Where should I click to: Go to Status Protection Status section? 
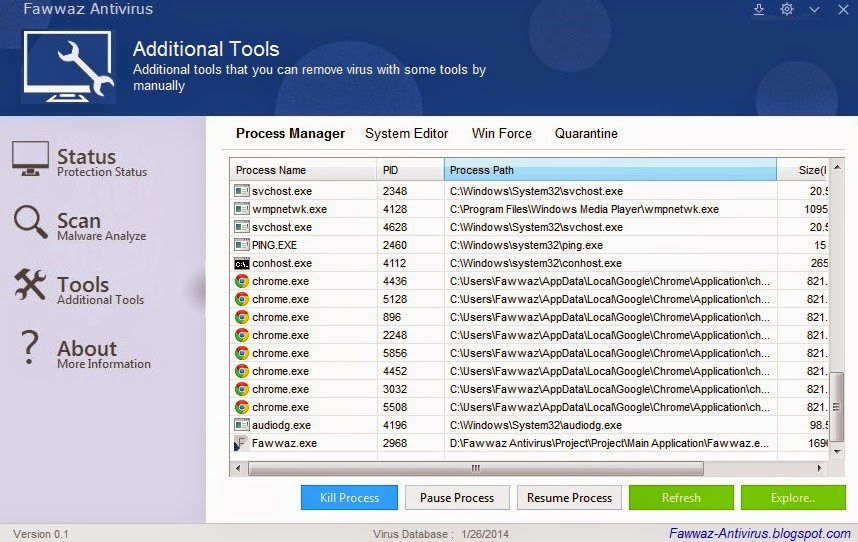(102, 162)
